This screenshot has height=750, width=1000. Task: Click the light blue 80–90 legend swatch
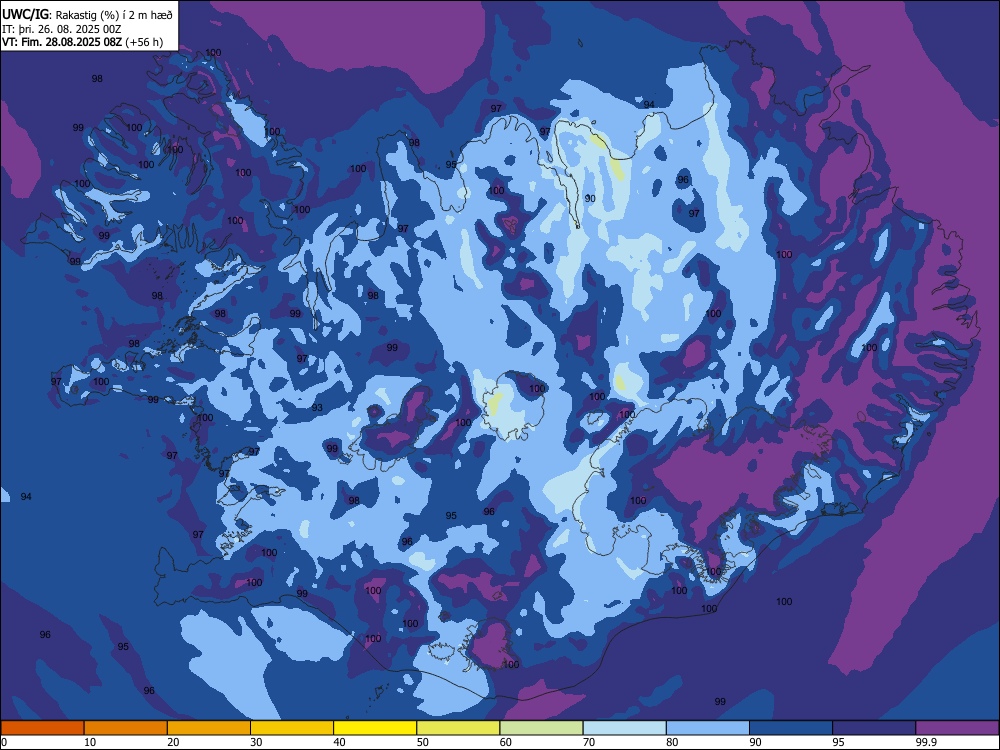[708, 728]
